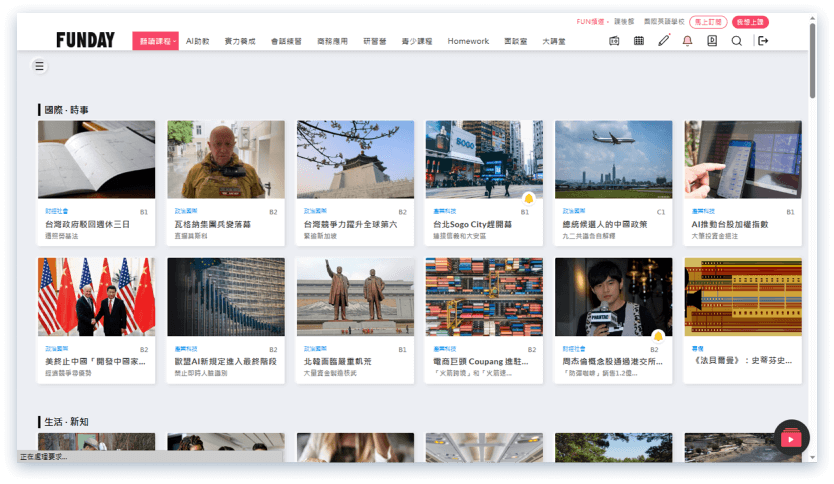
Task: Open the notifications bell in the header
Action: click(x=687, y=41)
